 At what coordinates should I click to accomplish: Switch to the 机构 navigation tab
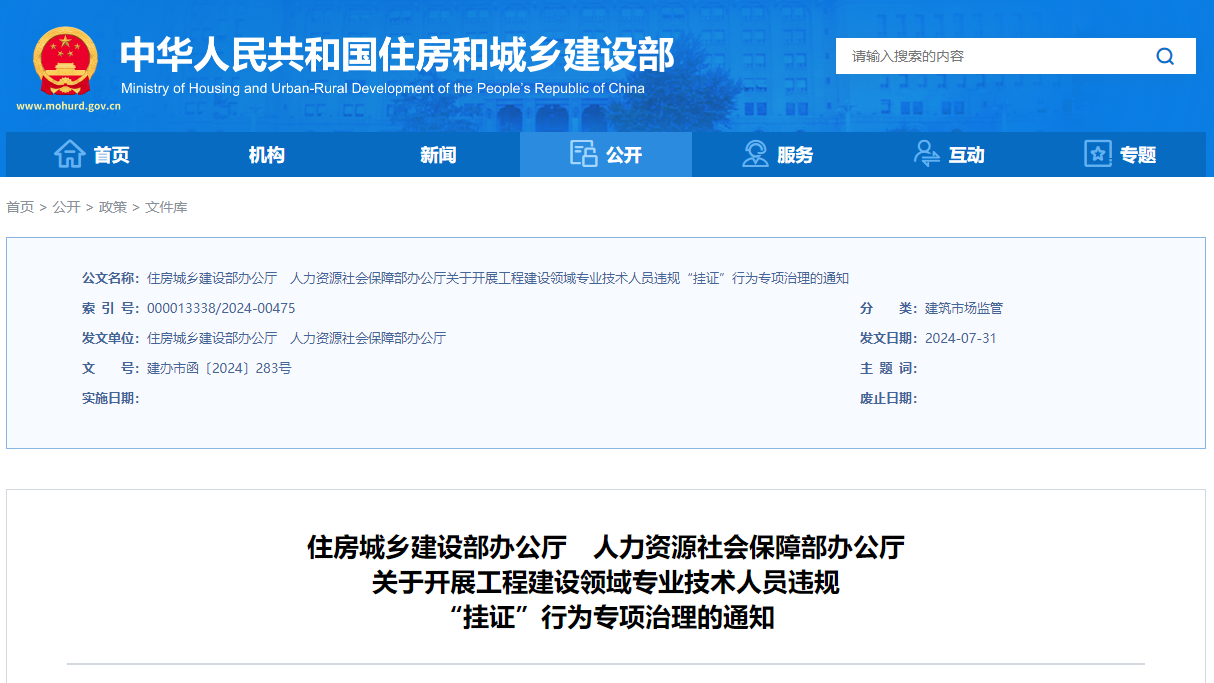(x=265, y=153)
